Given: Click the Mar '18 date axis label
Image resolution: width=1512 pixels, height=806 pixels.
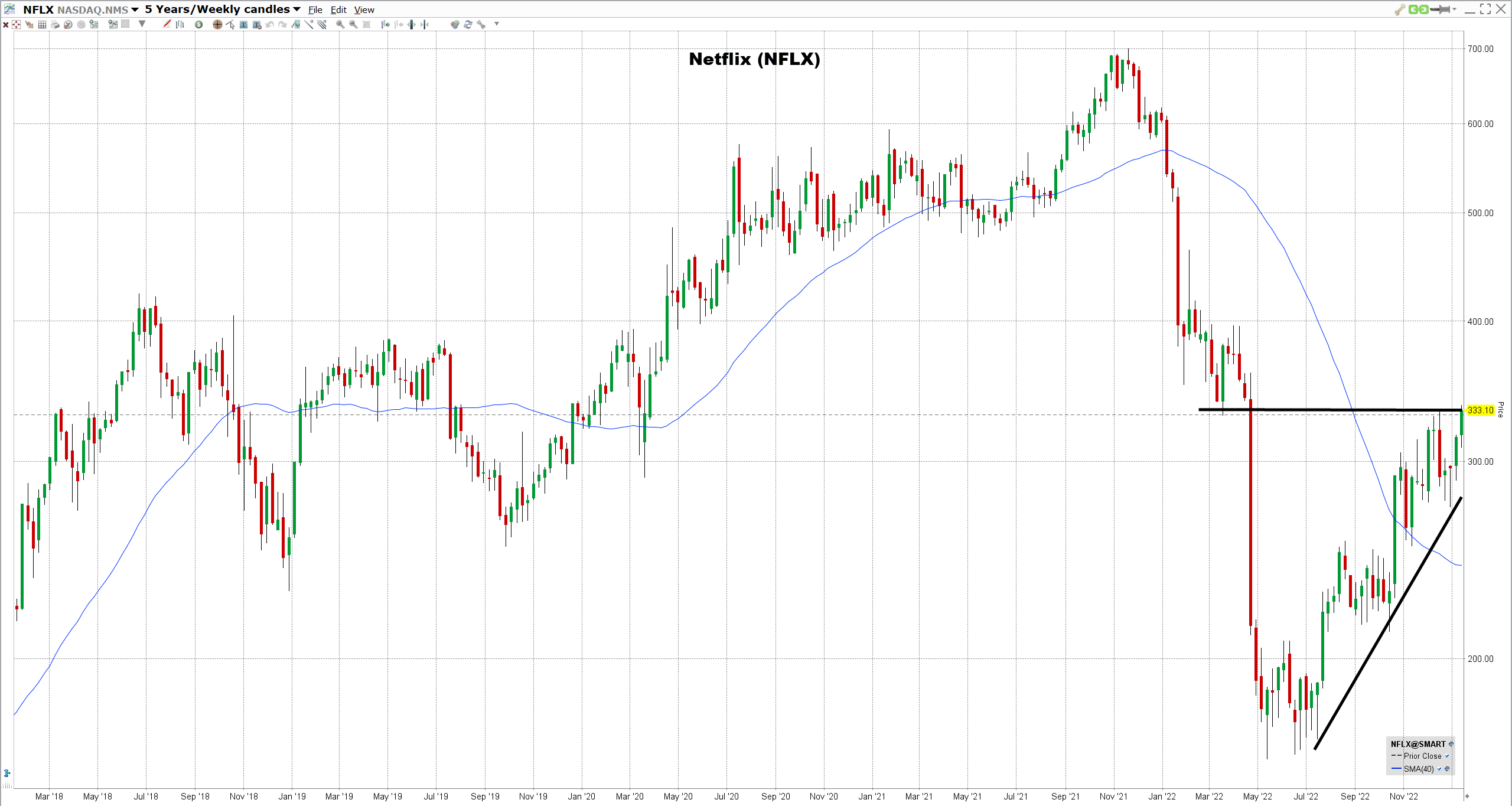Looking at the screenshot, I should click(49, 797).
